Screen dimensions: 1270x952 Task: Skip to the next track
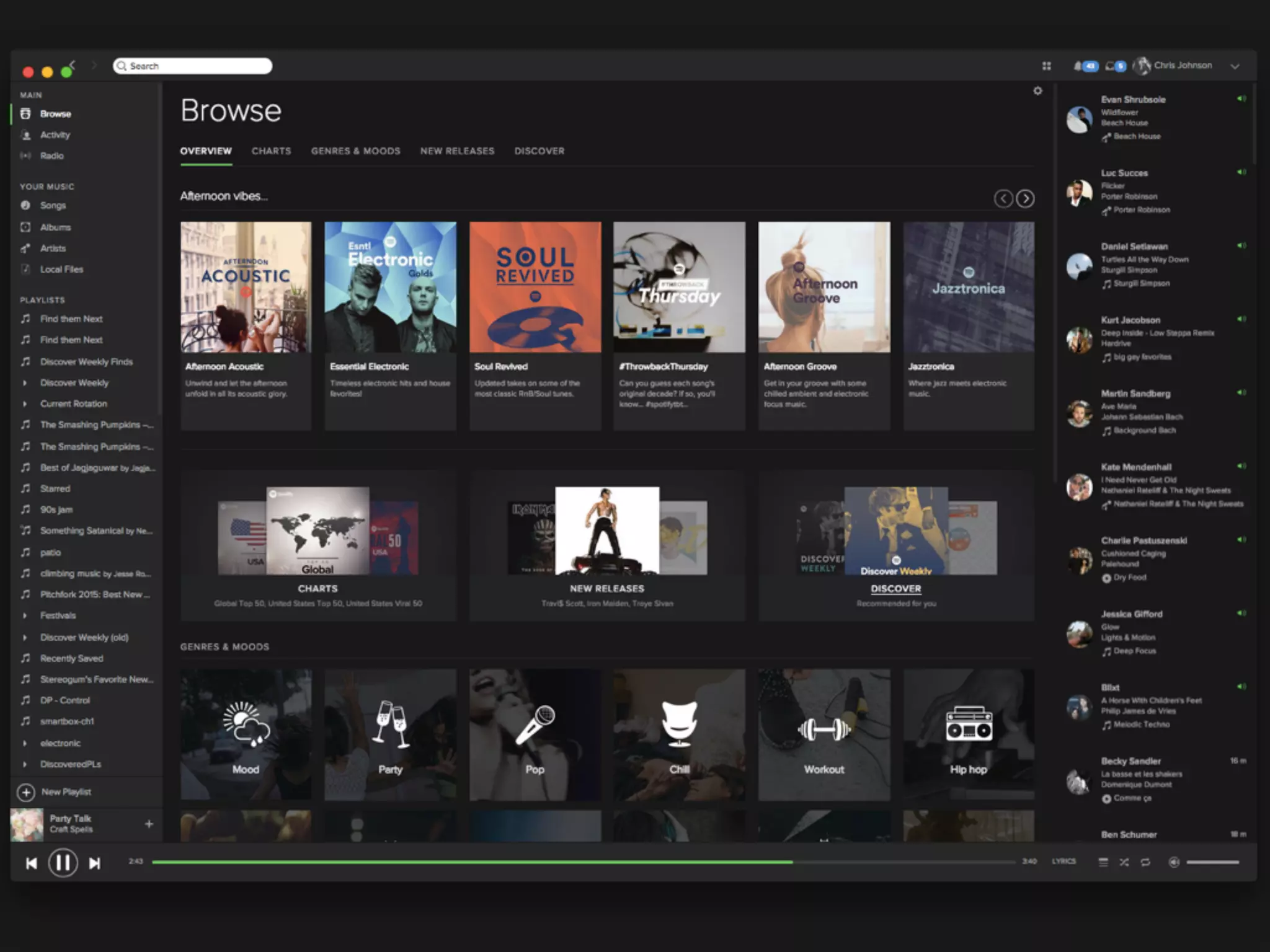tap(94, 863)
